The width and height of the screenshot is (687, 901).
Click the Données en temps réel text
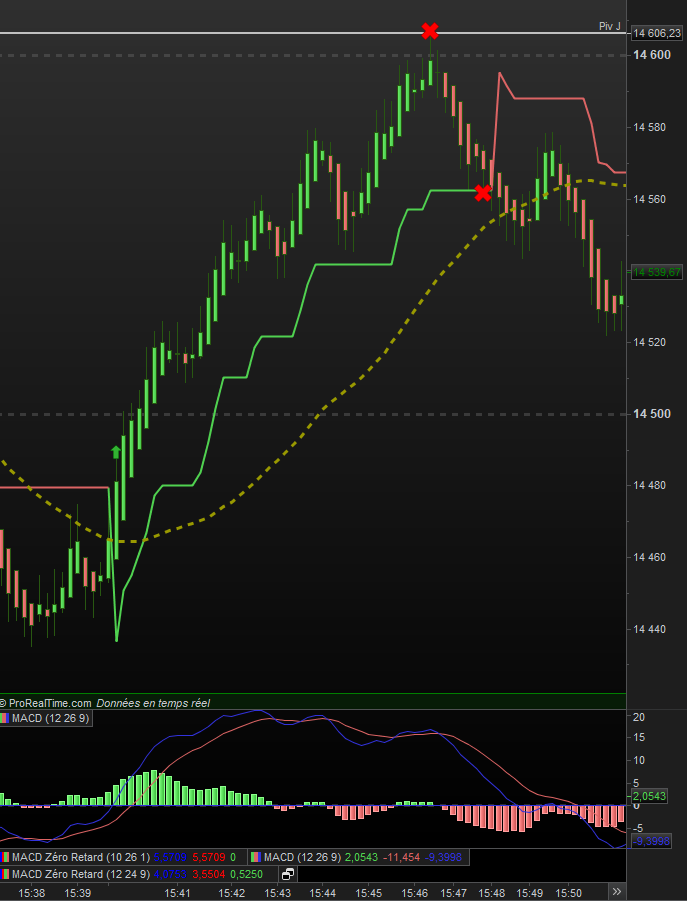point(153,703)
